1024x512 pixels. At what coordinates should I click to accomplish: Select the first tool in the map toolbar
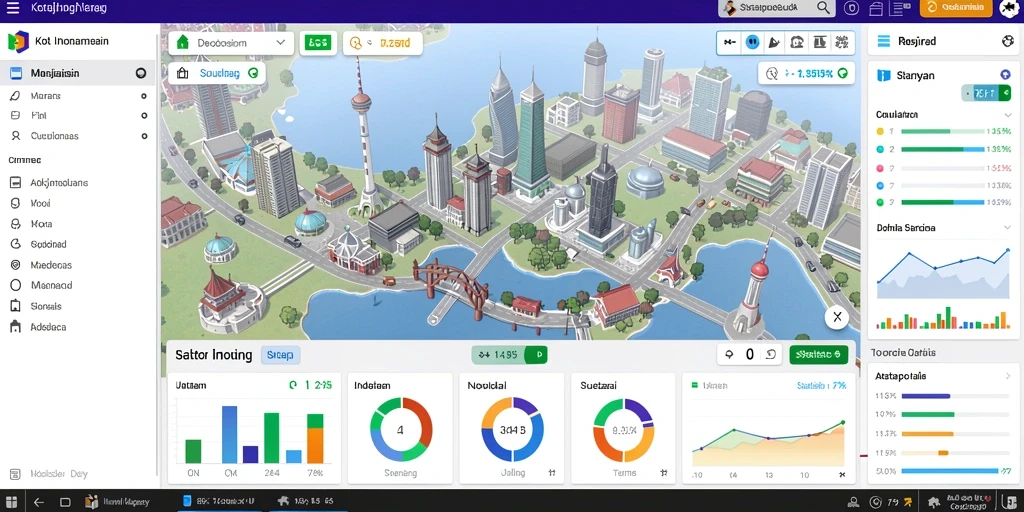(730, 42)
